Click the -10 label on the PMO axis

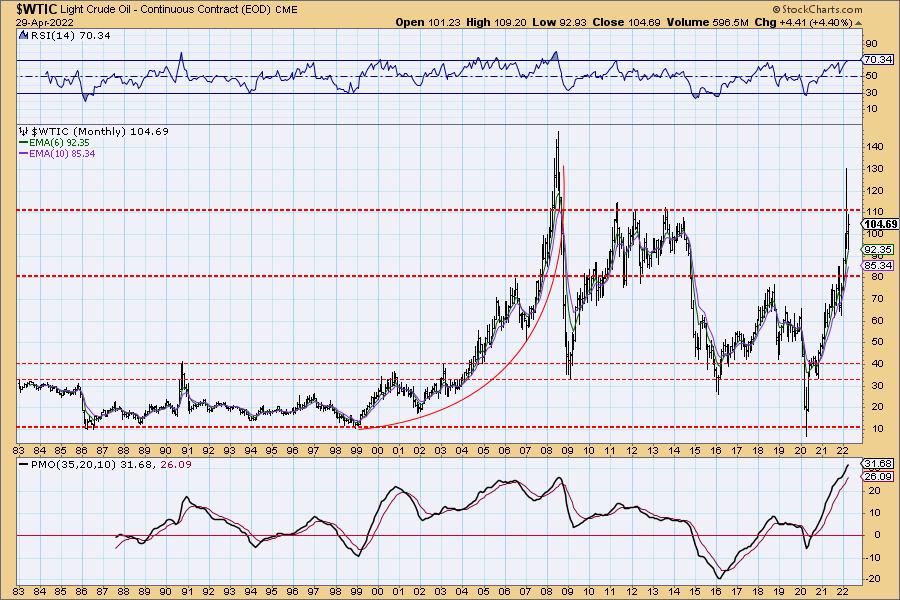872,557
